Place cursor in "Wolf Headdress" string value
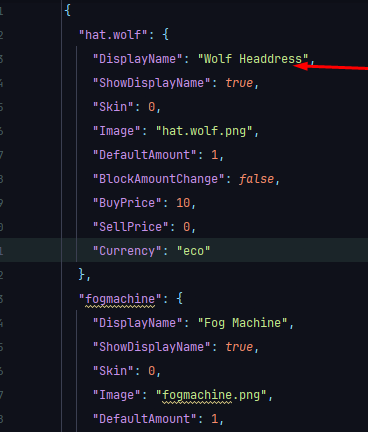The height and width of the screenshot is (432, 368). pyautogui.click(x=253, y=59)
